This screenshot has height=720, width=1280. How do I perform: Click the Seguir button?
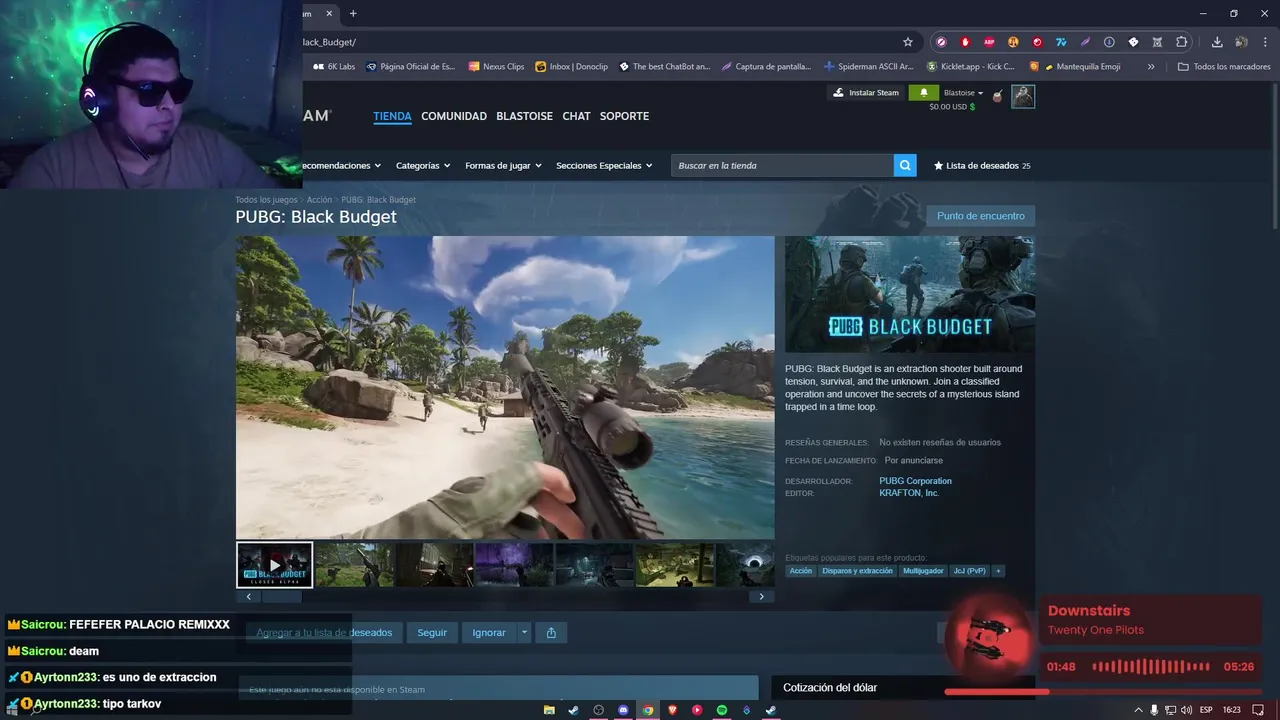click(432, 632)
